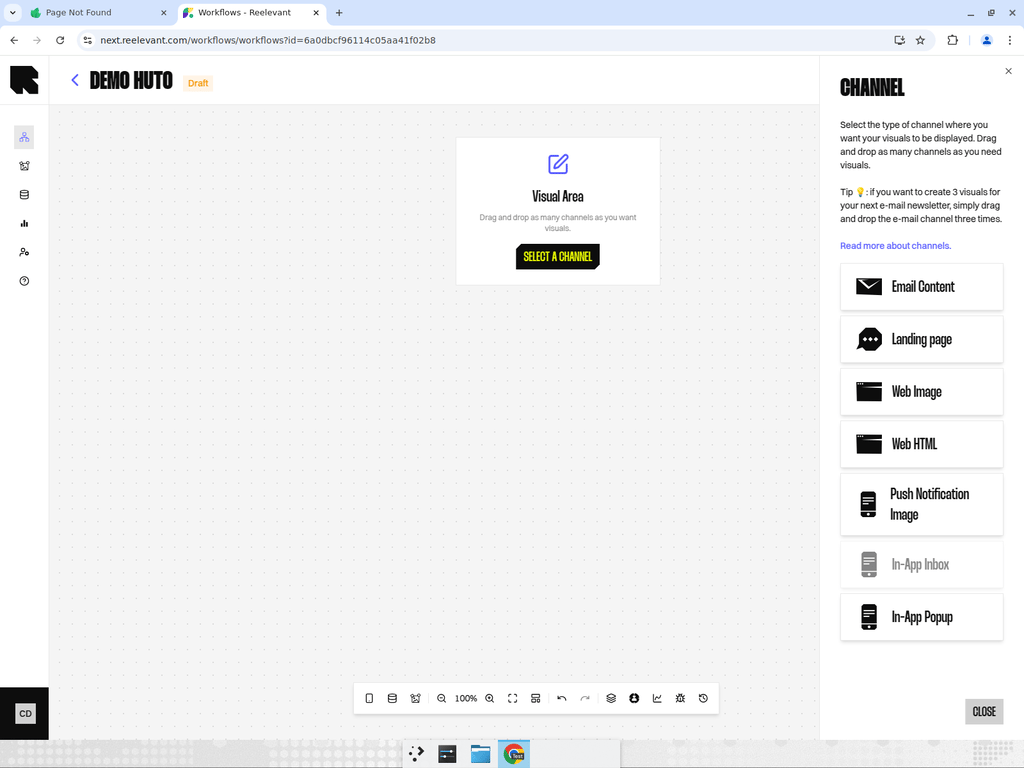
Task: Click the 100% zoom level value
Action: pos(466,698)
